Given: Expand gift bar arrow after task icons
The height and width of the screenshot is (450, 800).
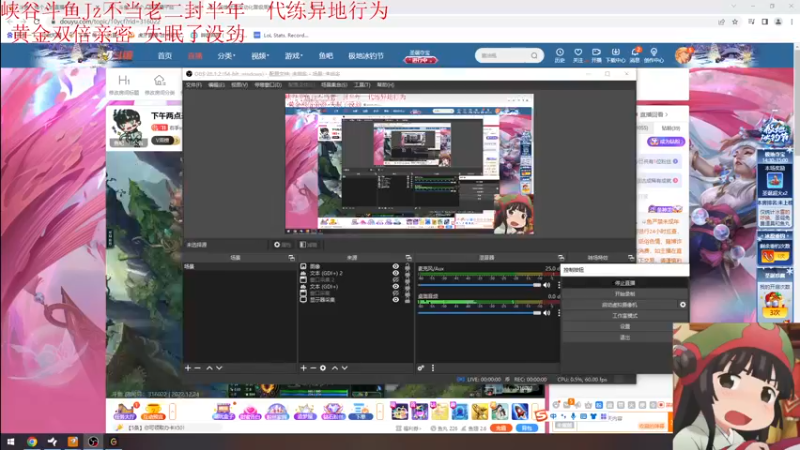Looking at the screenshot, I should pyautogui.click(x=172, y=411).
